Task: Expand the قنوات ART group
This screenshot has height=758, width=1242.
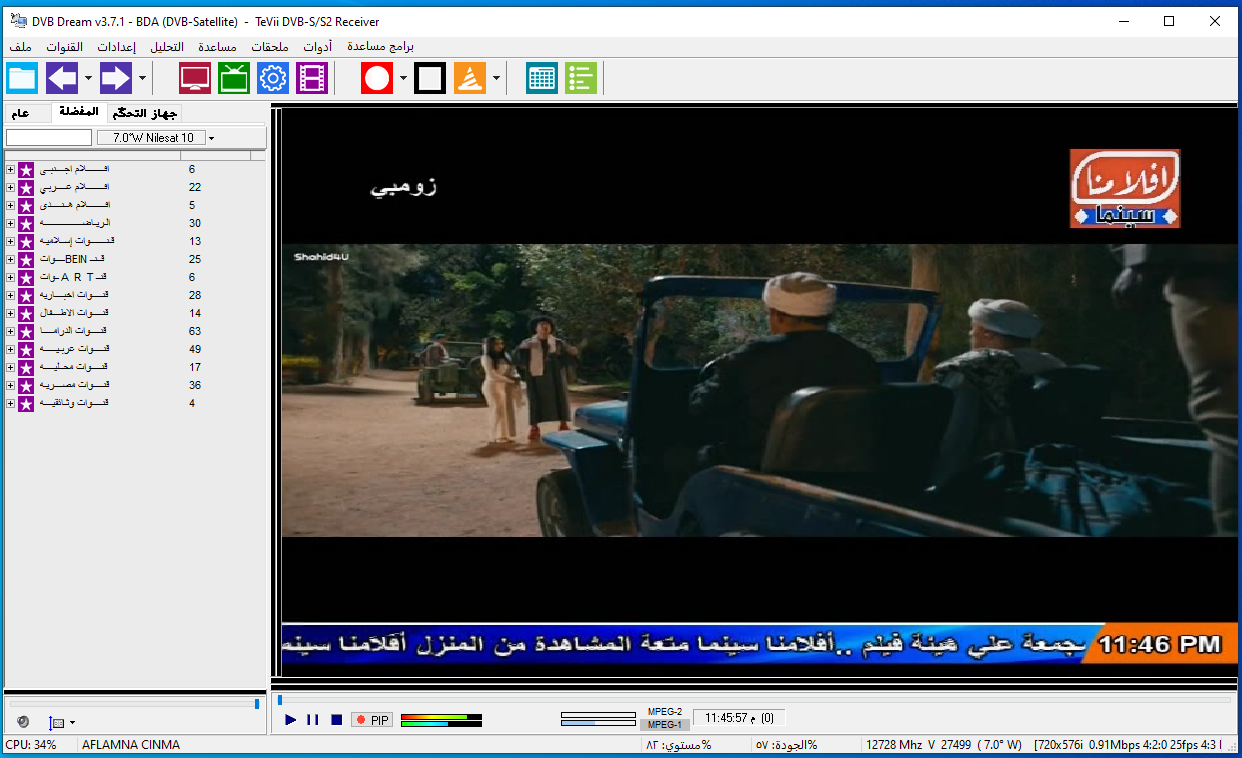Action: [10, 277]
